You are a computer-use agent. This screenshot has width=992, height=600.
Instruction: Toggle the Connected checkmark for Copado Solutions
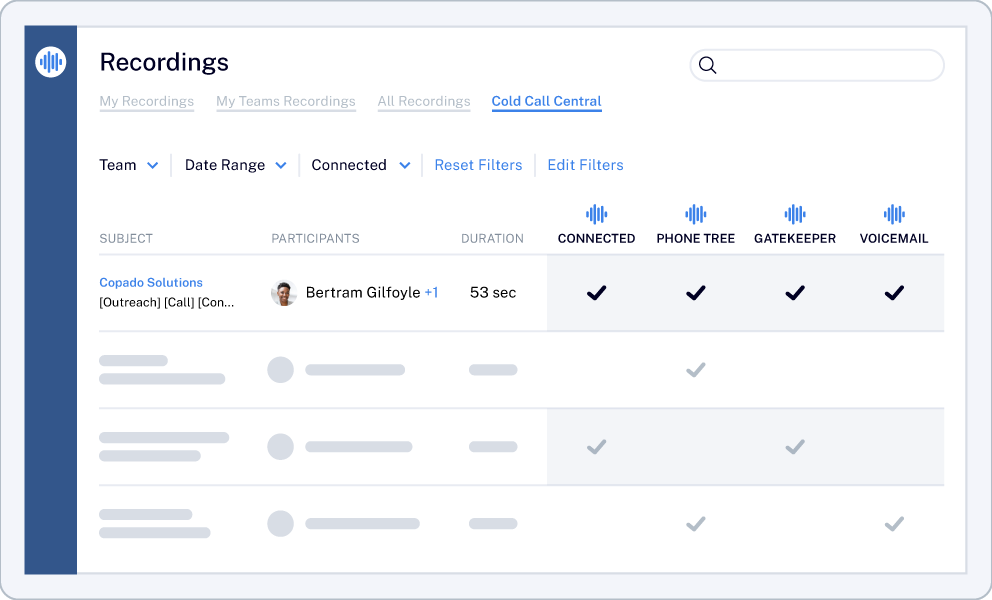pyautogui.click(x=596, y=293)
